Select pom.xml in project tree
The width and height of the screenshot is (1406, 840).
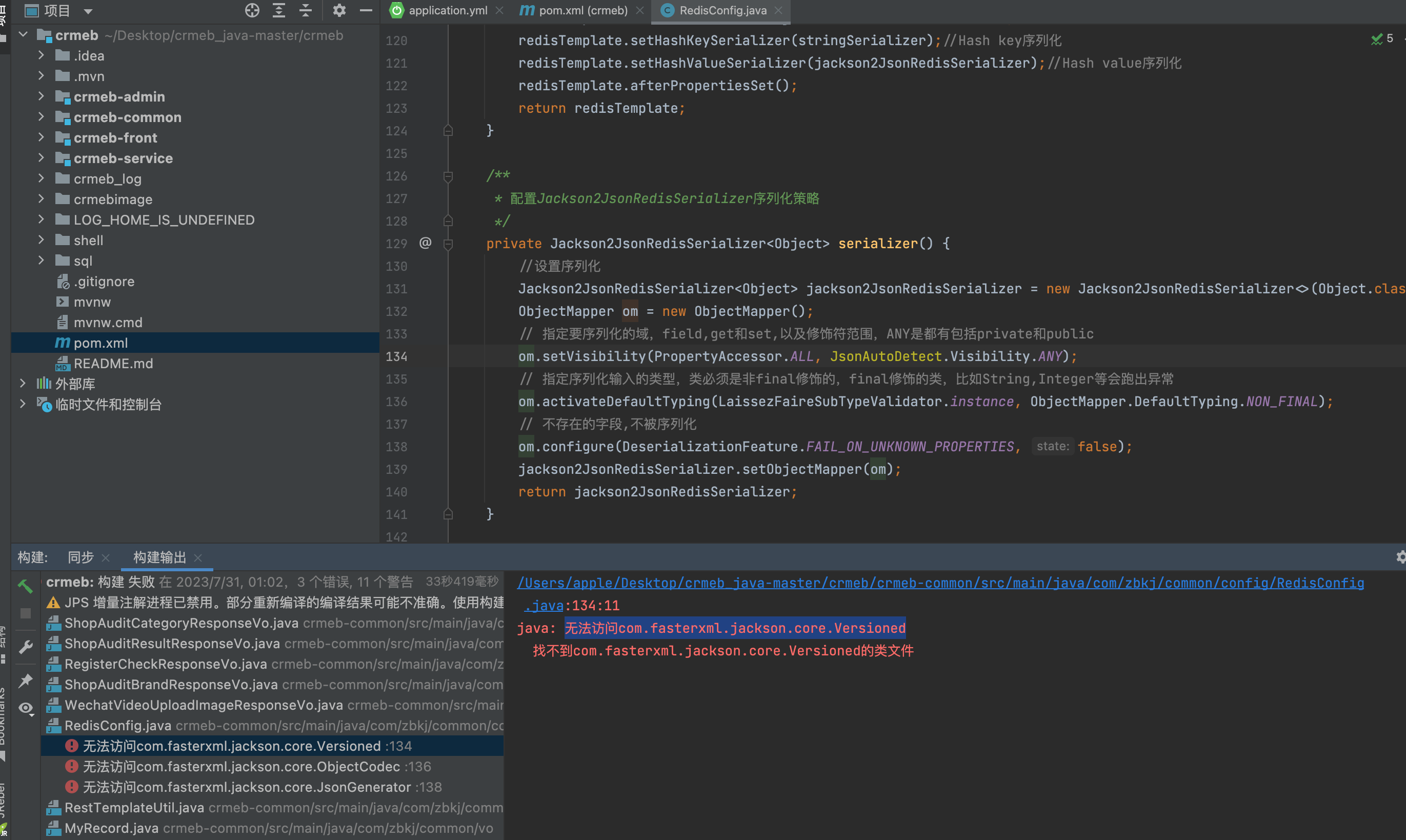pyautogui.click(x=195, y=343)
